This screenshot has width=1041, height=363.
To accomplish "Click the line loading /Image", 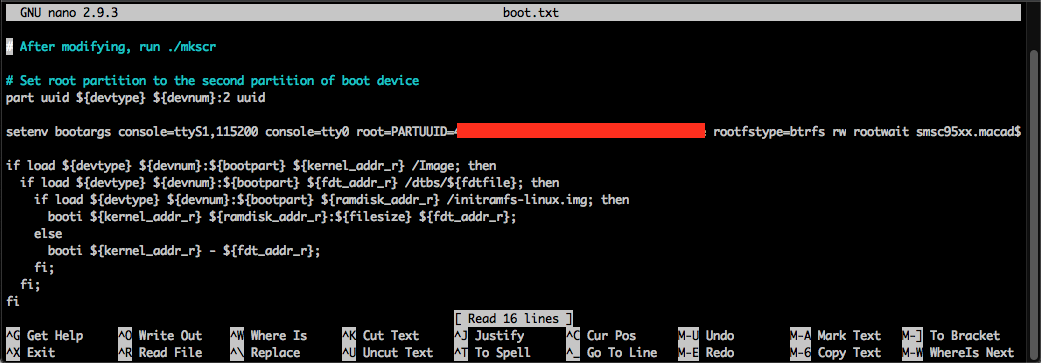I will point(251,166).
